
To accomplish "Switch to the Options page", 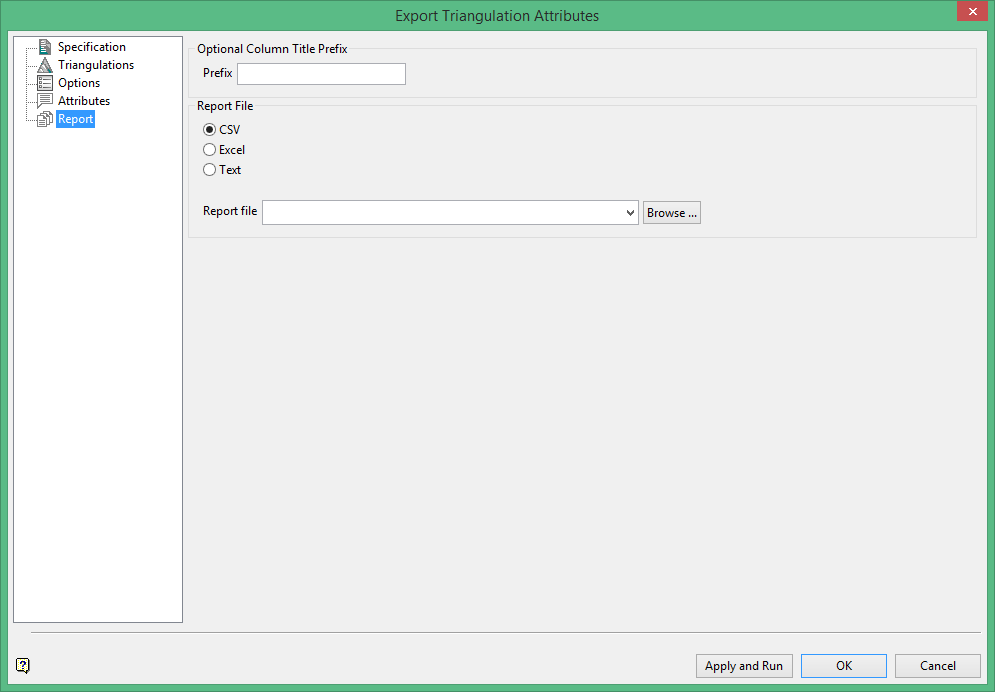I will (79, 83).
